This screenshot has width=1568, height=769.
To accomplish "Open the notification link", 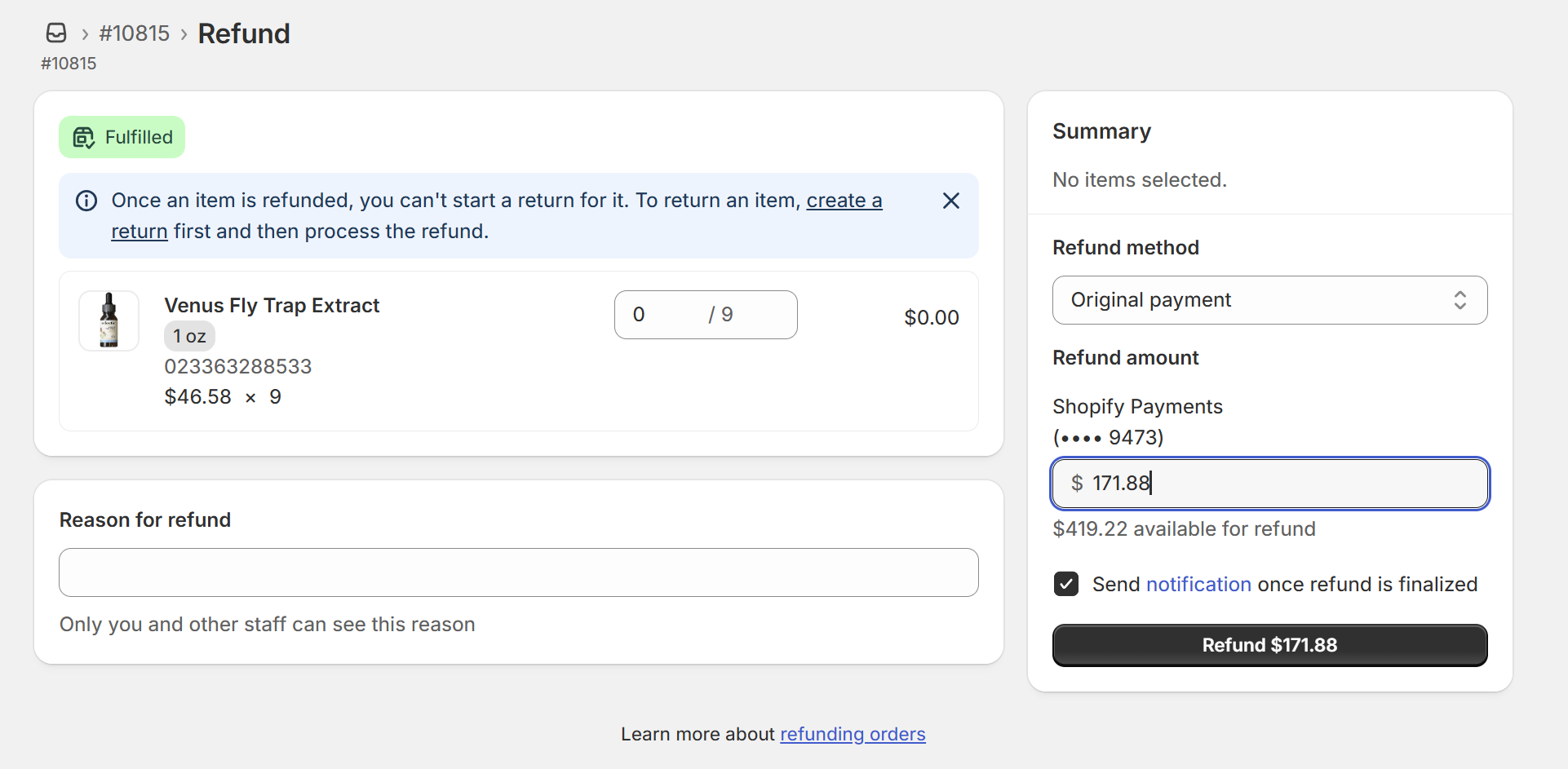I will point(1198,585).
